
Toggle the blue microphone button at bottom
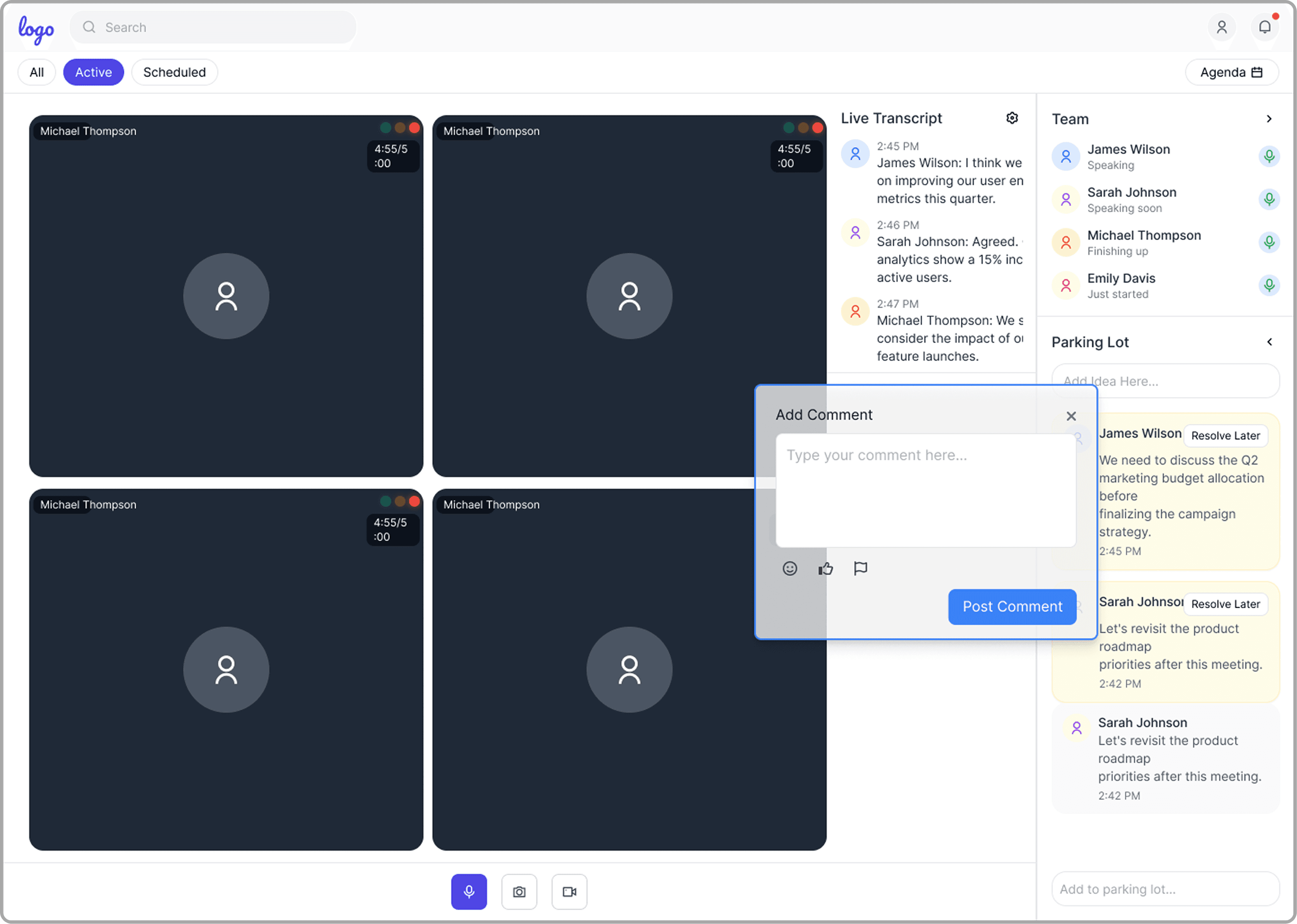469,892
